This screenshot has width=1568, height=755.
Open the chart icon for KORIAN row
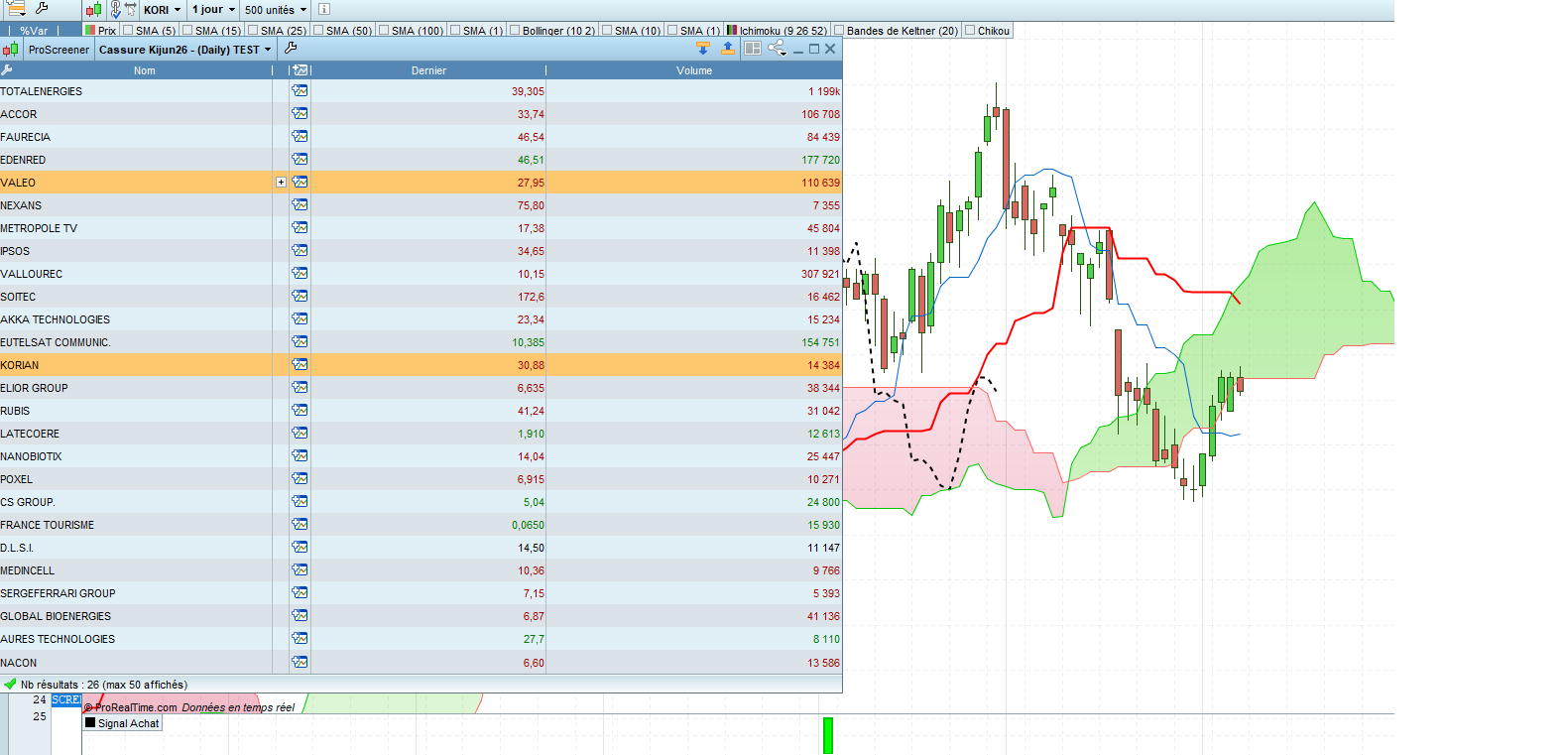click(300, 364)
